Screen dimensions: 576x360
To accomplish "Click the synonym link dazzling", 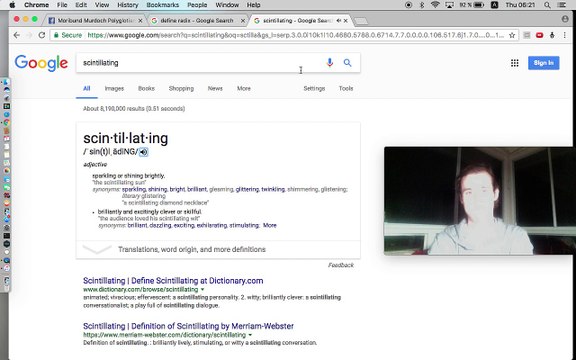I will pos(160,226).
